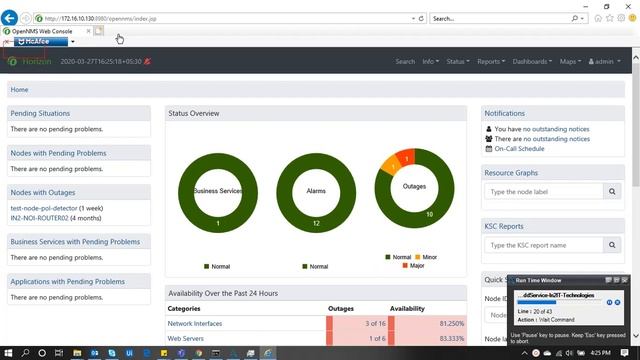Open the Web Servers category link
This screenshot has height=360, width=640.
coord(185,338)
